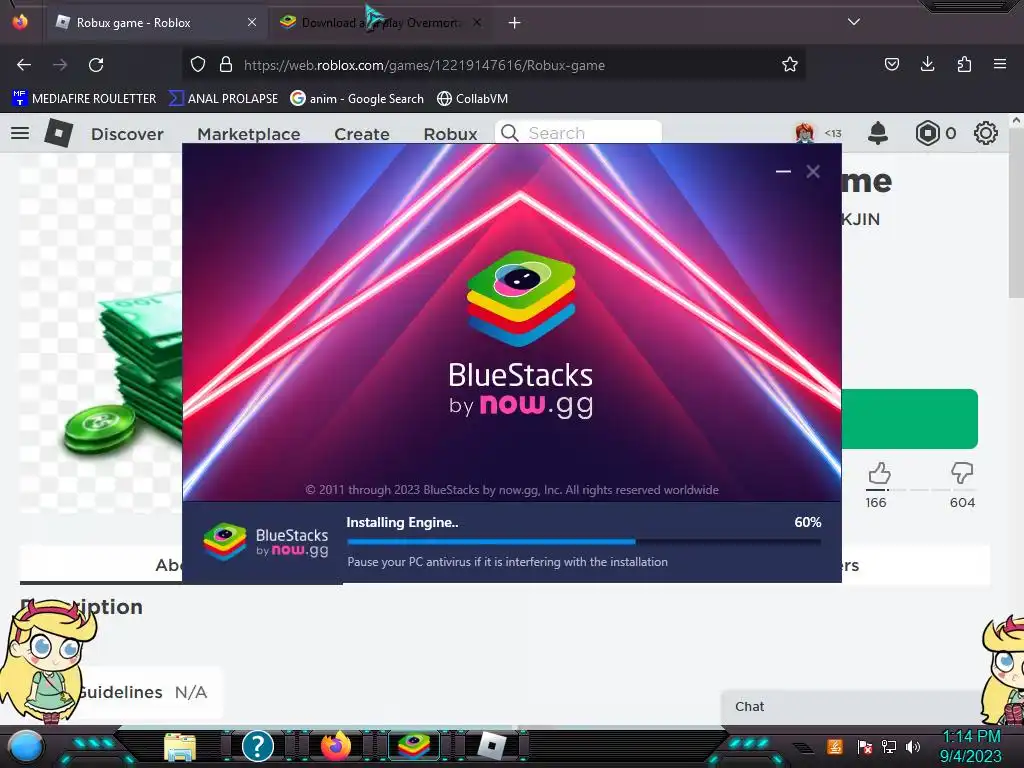Go back using the browser back arrow
The height and width of the screenshot is (768, 1024).
pos(24,65)
